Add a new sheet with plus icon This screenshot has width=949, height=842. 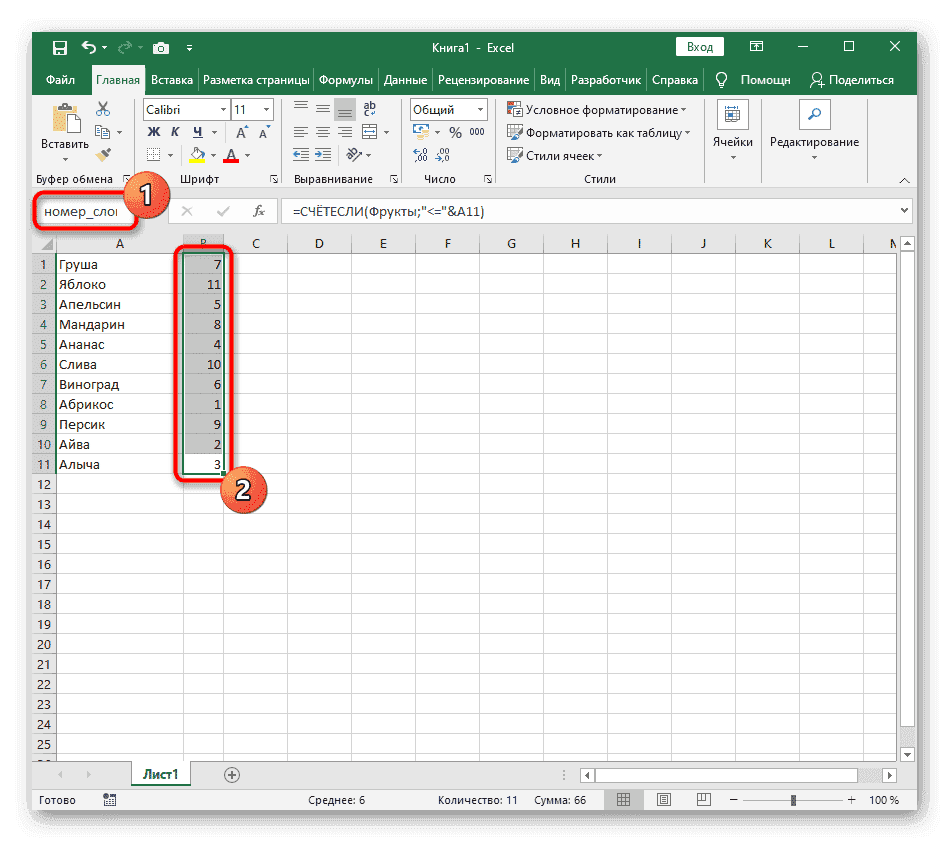click(x=232, y=774)
